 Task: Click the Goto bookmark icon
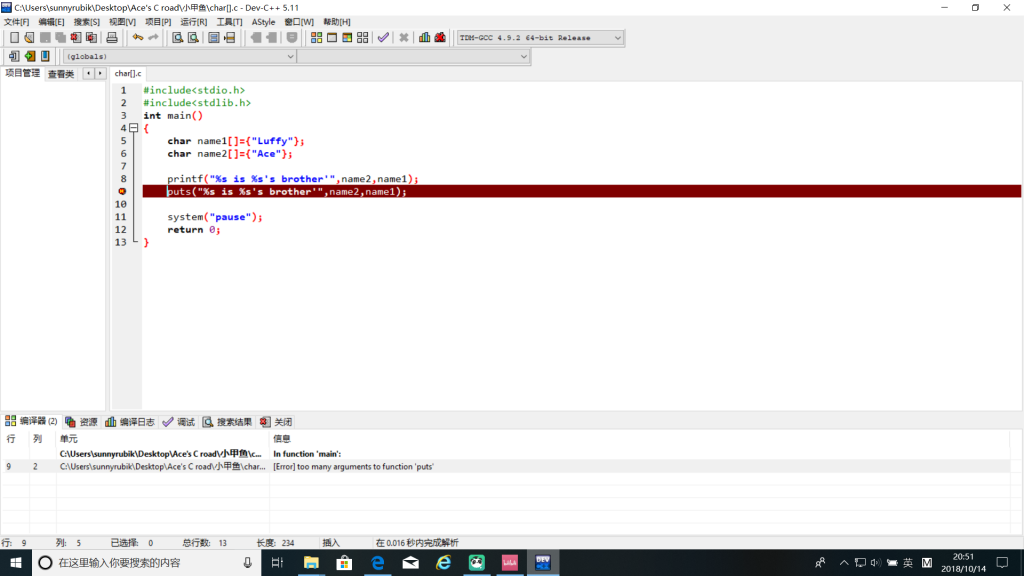(45, 56)
